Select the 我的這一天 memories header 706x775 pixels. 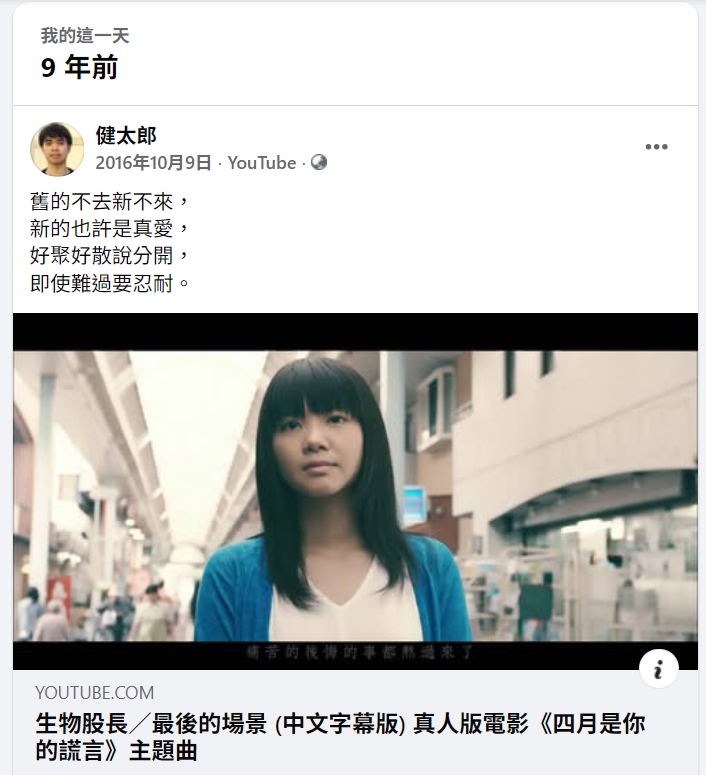[x=85, y=36]
